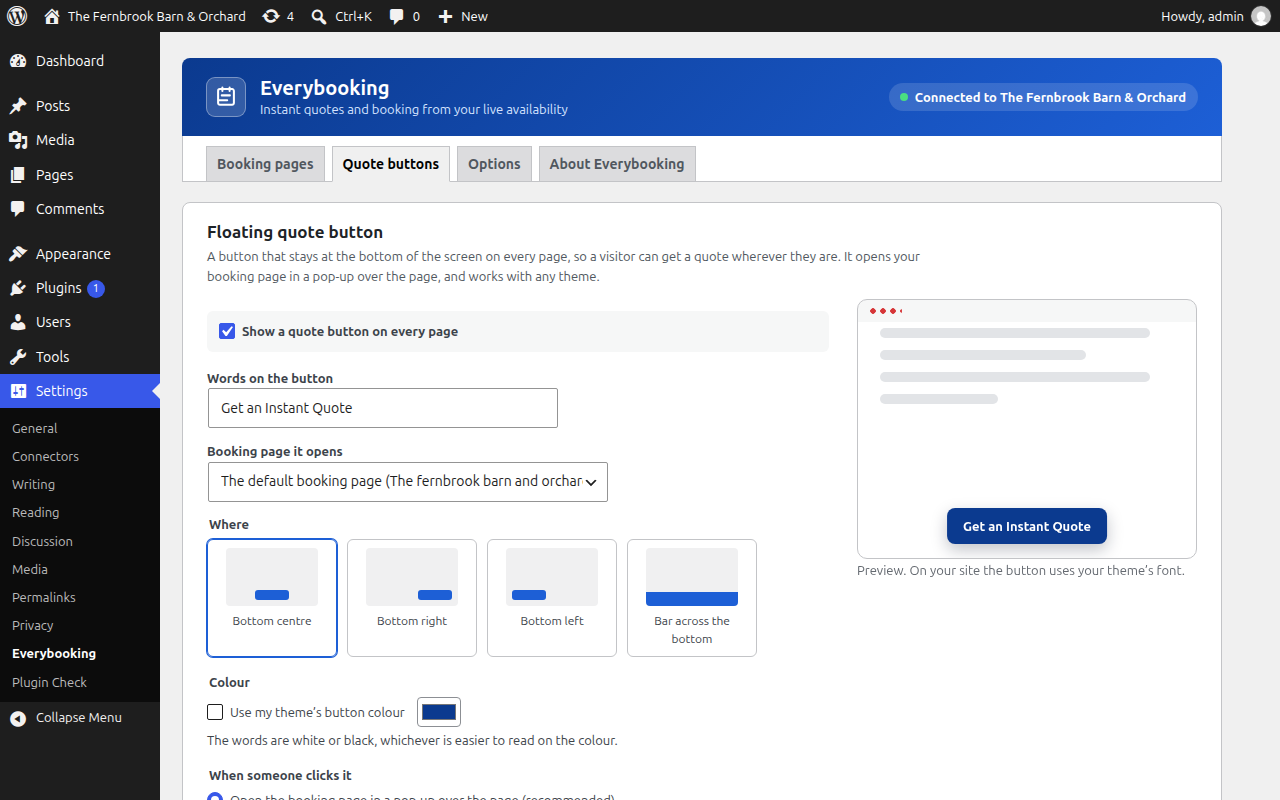
Task: Untick Show a quote button on every page
Action: (227, 331)
